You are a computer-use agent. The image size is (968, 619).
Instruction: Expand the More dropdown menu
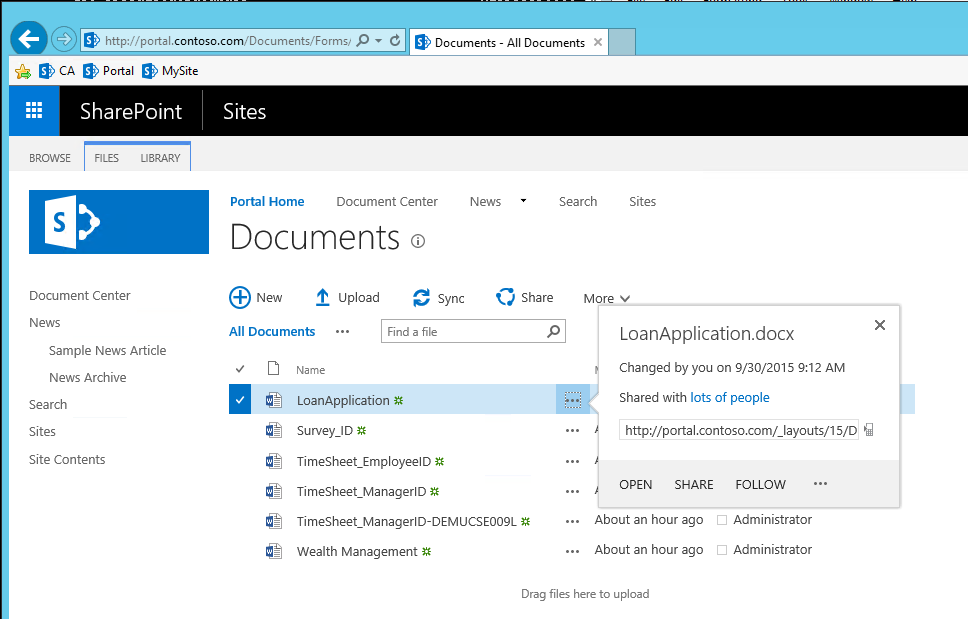pyautogui.click(x=607, y=299)
